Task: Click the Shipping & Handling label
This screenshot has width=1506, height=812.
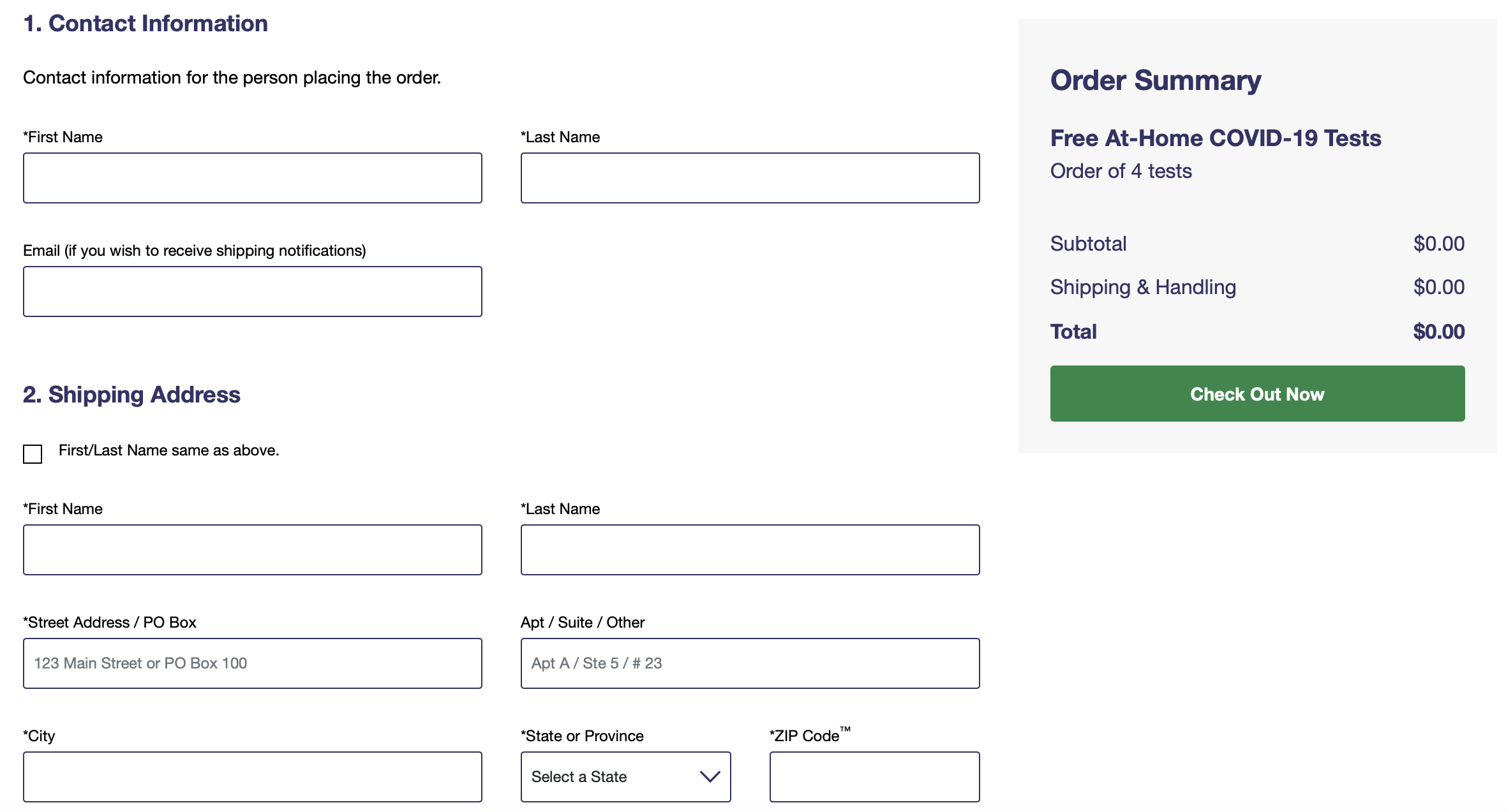Action: (x=1143, y=287)
